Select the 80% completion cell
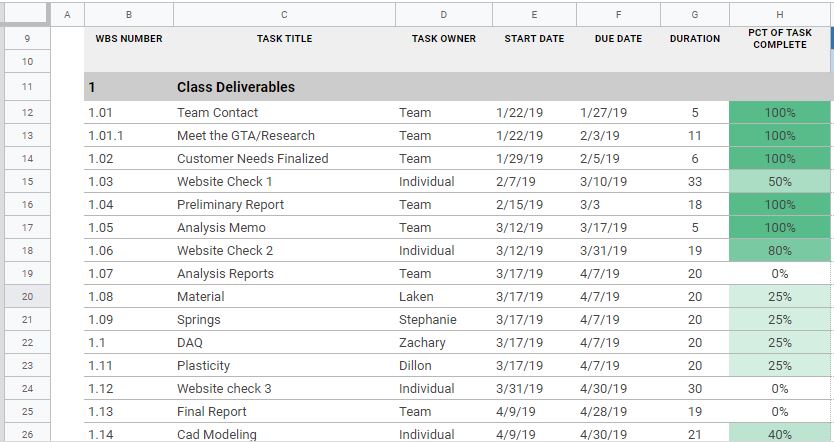The image size is (834, 442). click(779, 251)
